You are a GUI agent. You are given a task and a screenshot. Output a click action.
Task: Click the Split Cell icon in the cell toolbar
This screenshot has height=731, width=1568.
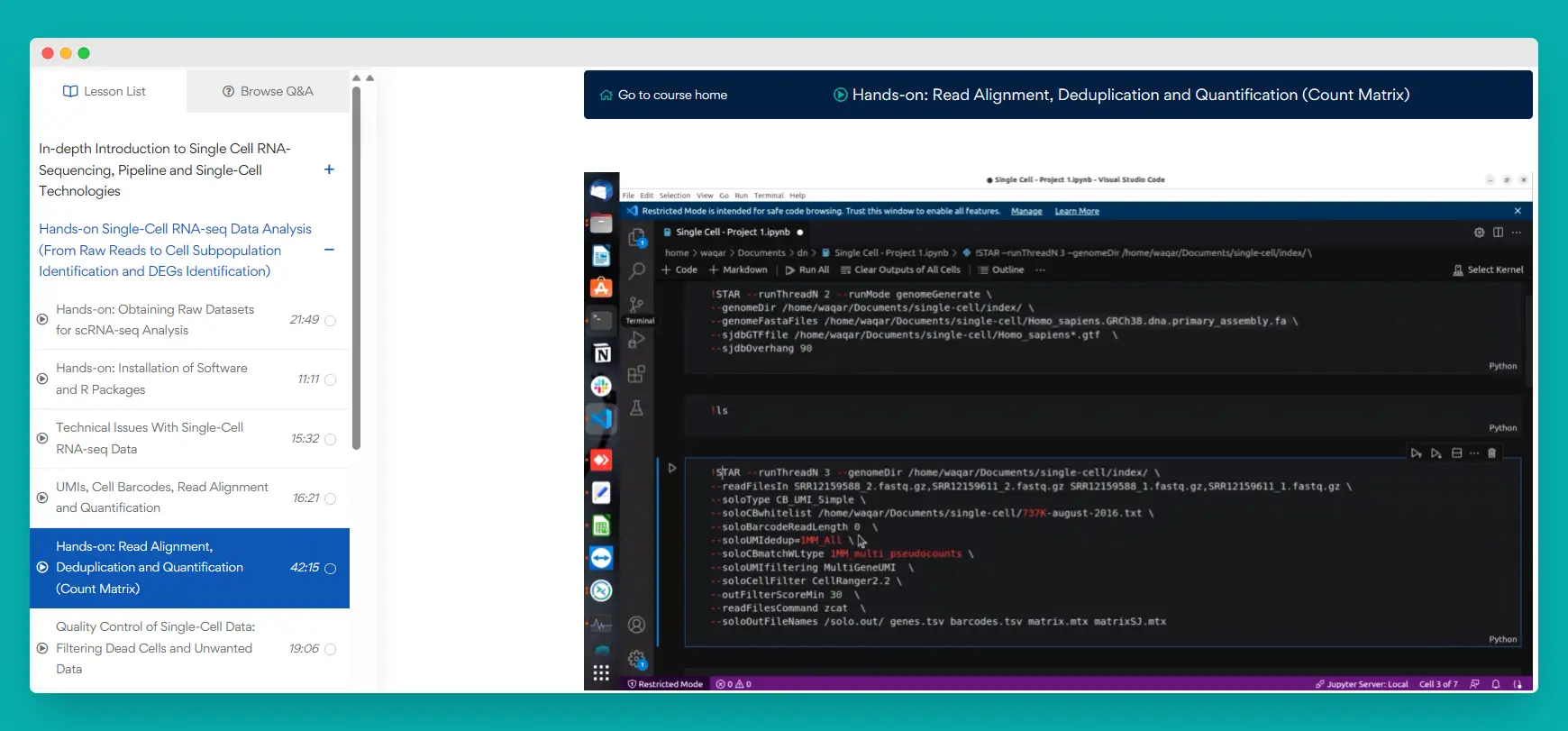coord(1456,453)
